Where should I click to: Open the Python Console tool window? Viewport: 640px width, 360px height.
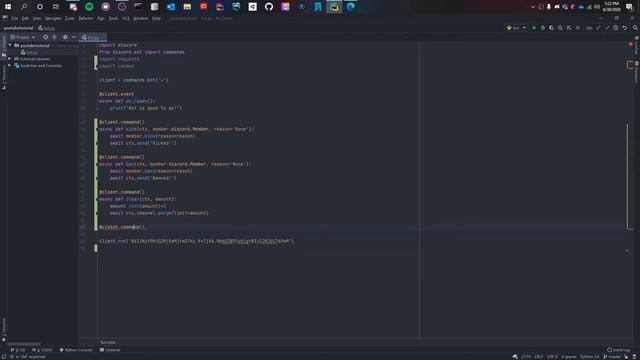[76, 350]
